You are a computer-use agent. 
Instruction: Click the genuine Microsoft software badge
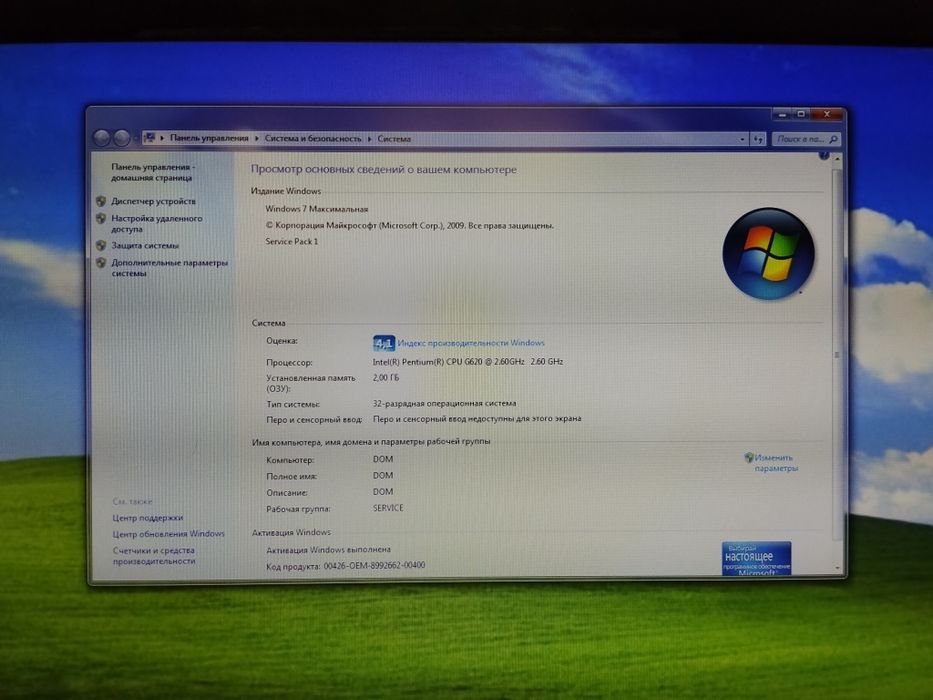(756, 558)
